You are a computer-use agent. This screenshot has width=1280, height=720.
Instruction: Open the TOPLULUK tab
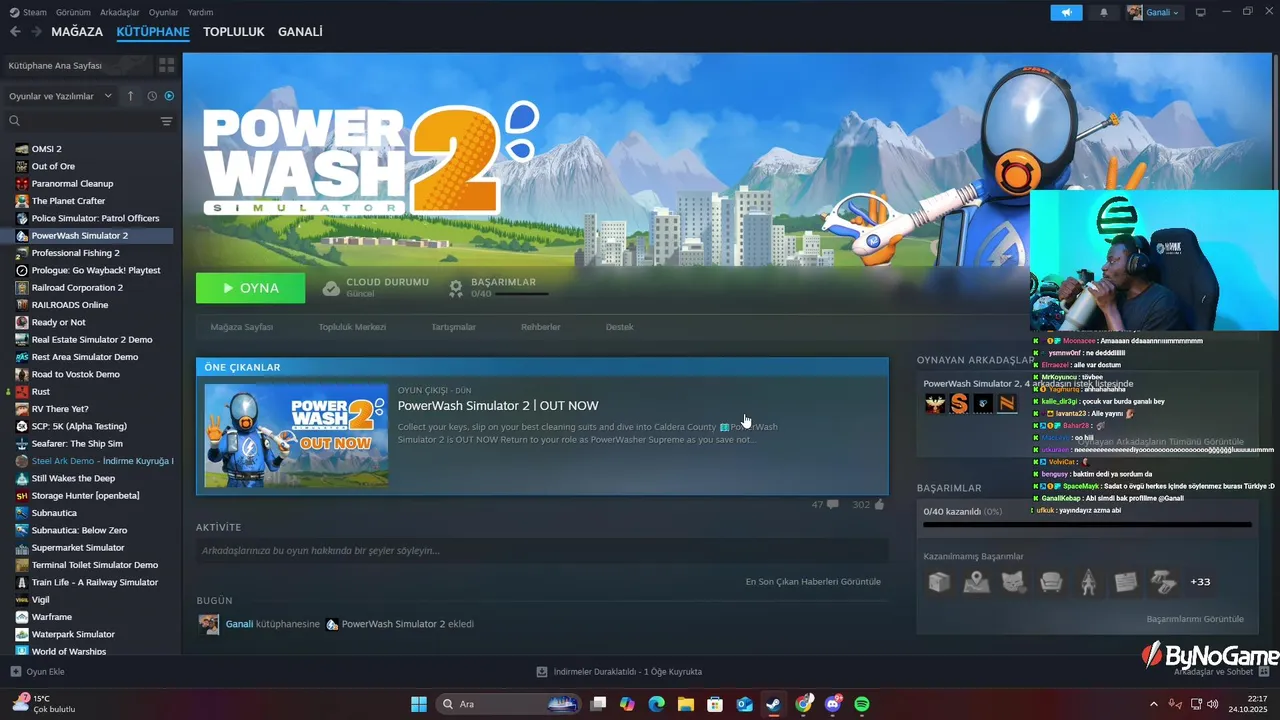click(x=234, y=32)
